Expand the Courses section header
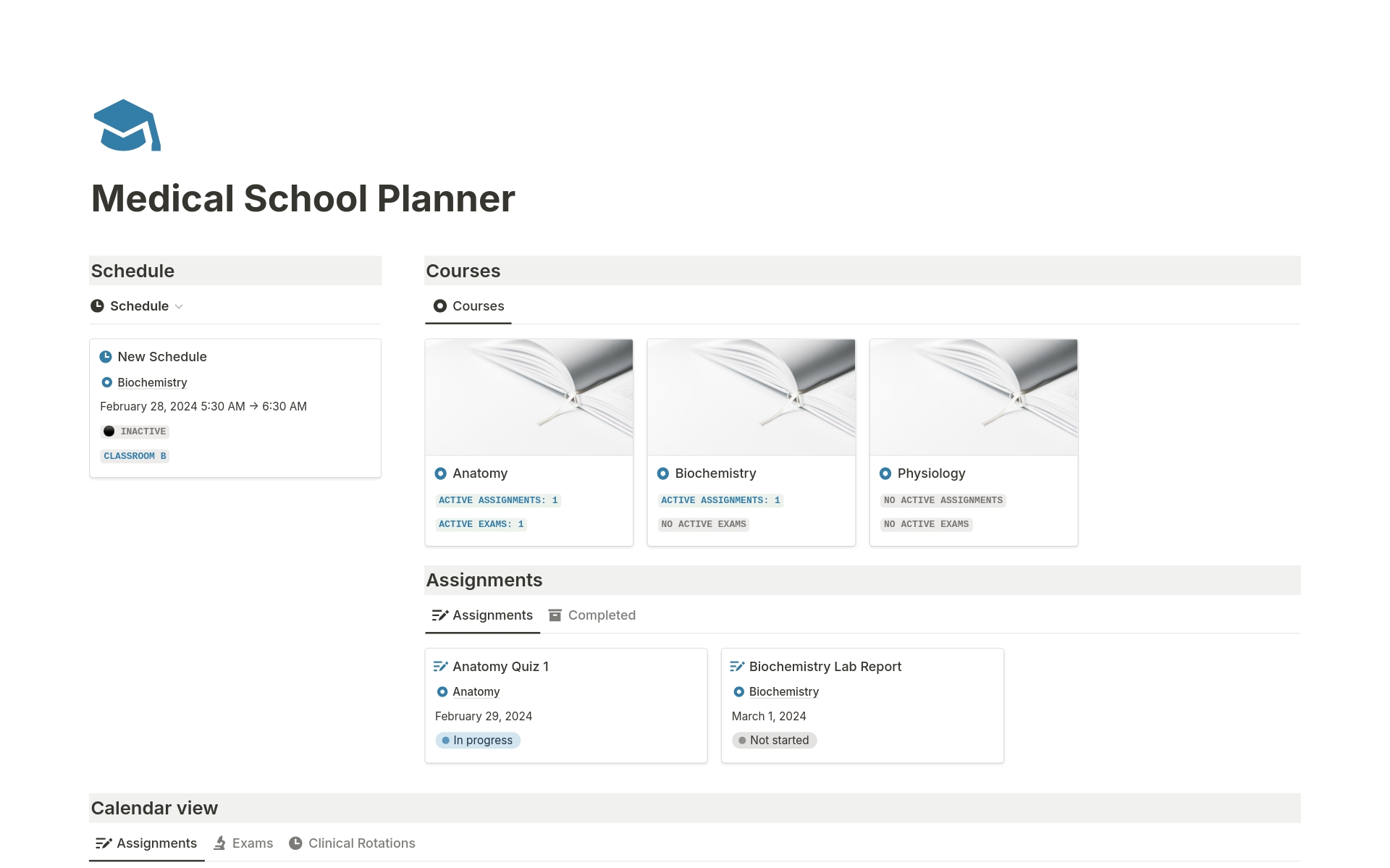 (x=463, y=269)
